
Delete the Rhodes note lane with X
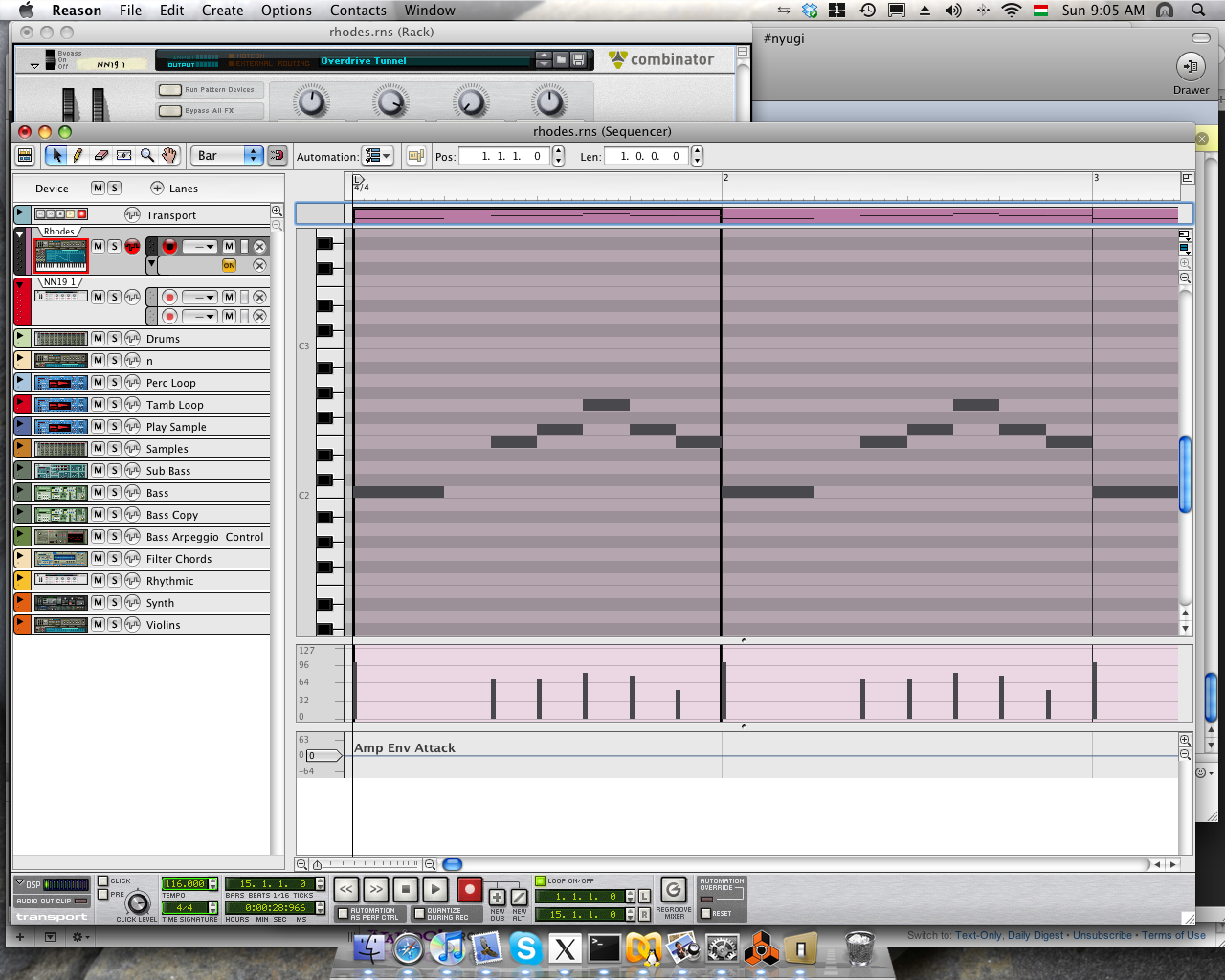(x=259, y=246)
